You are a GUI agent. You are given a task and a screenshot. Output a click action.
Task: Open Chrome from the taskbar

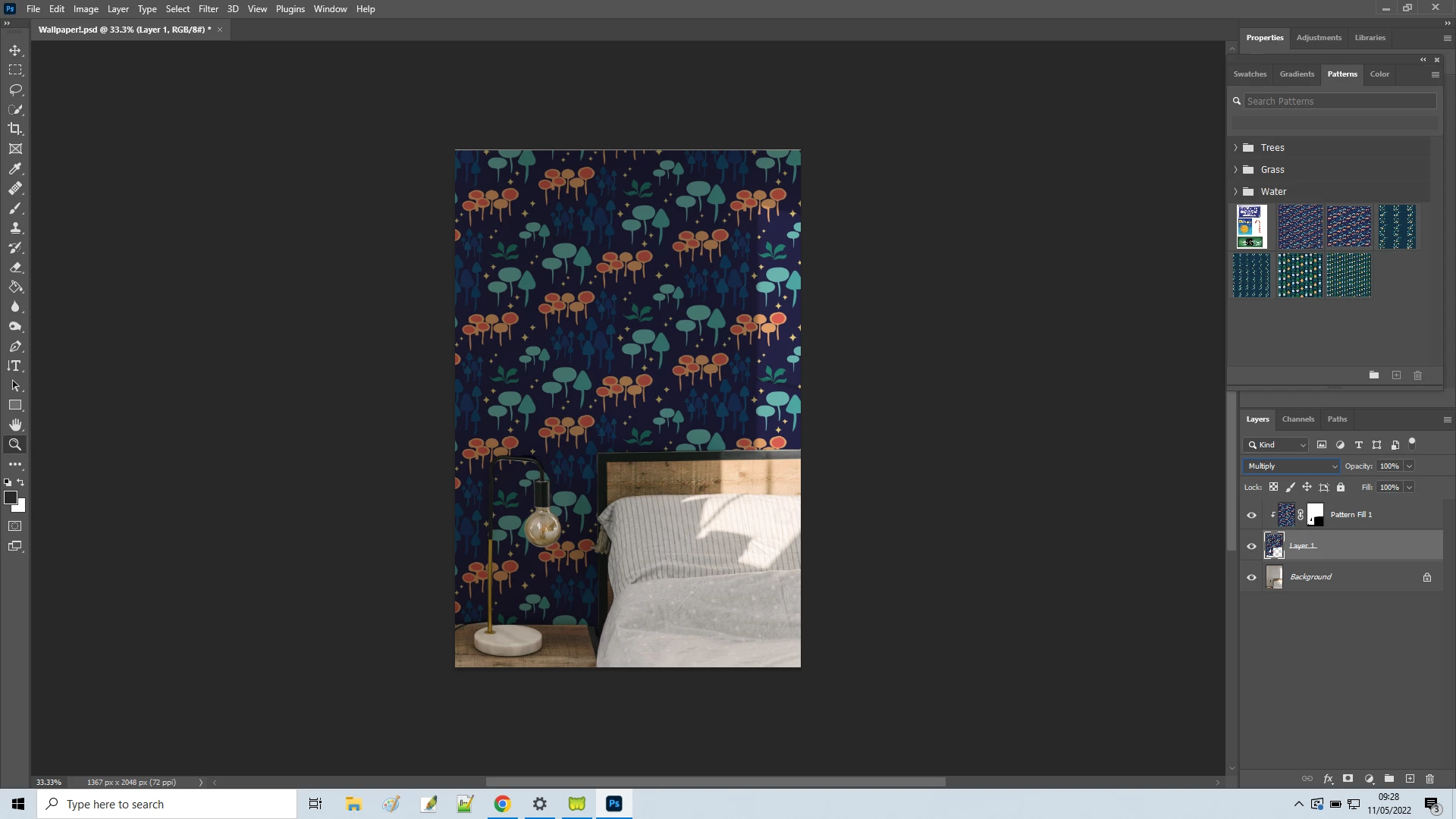click(x=502, y=804)
